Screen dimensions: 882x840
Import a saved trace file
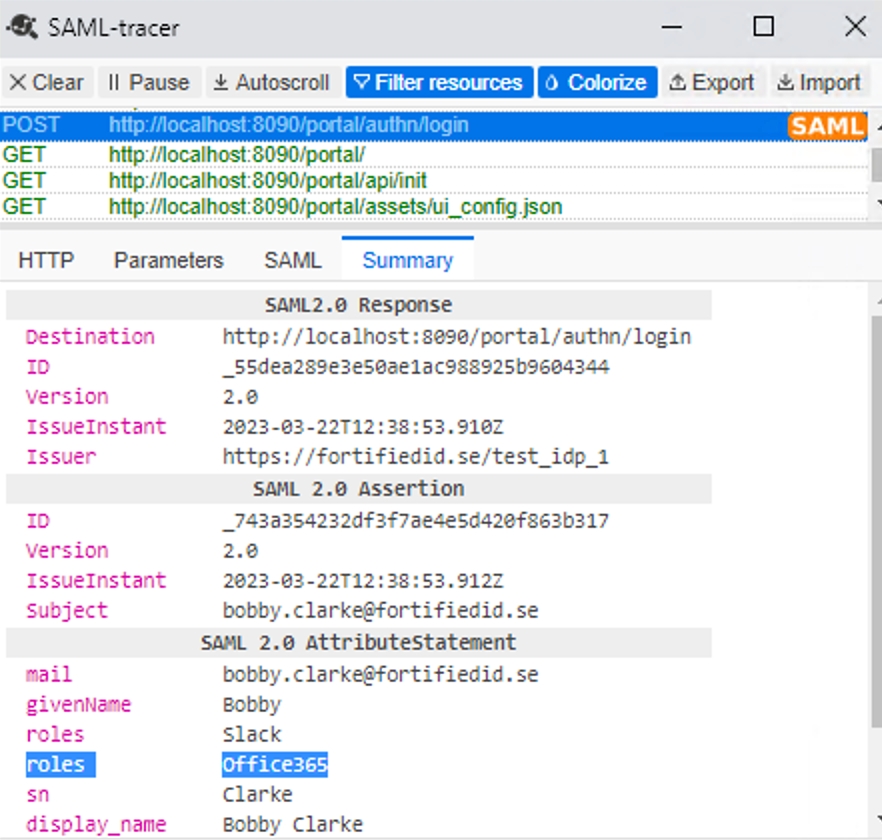pos(818,82)
